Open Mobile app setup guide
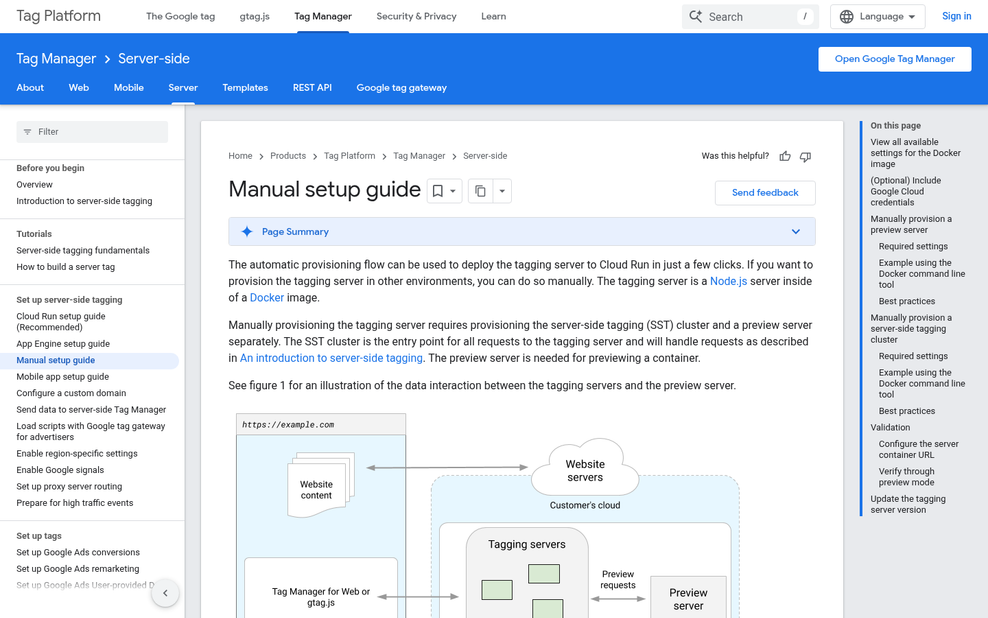 [x=62, y=377]
